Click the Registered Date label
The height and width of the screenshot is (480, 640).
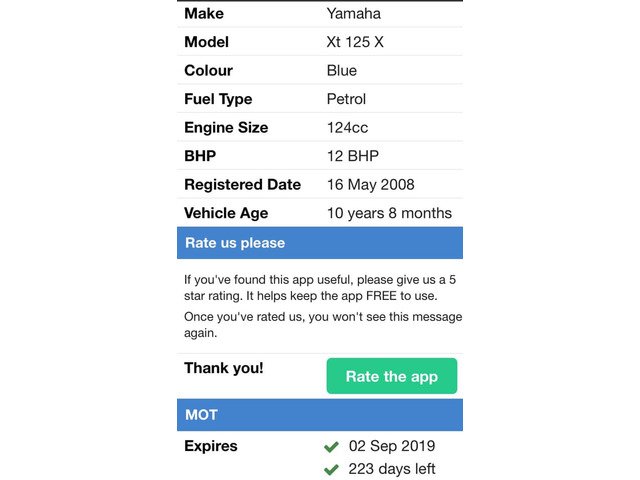point(242,185)
